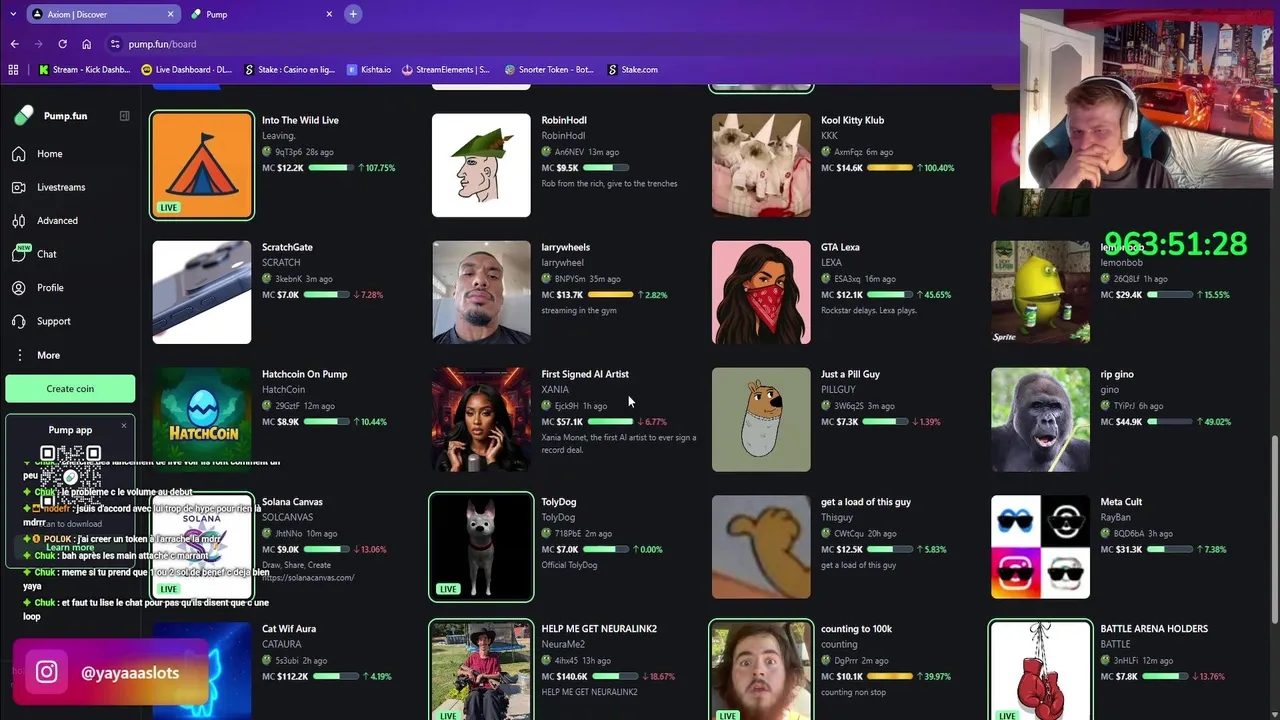Open the tab search dropdown arrow
The image size is (1280, 720).
(x=12, y=14)
